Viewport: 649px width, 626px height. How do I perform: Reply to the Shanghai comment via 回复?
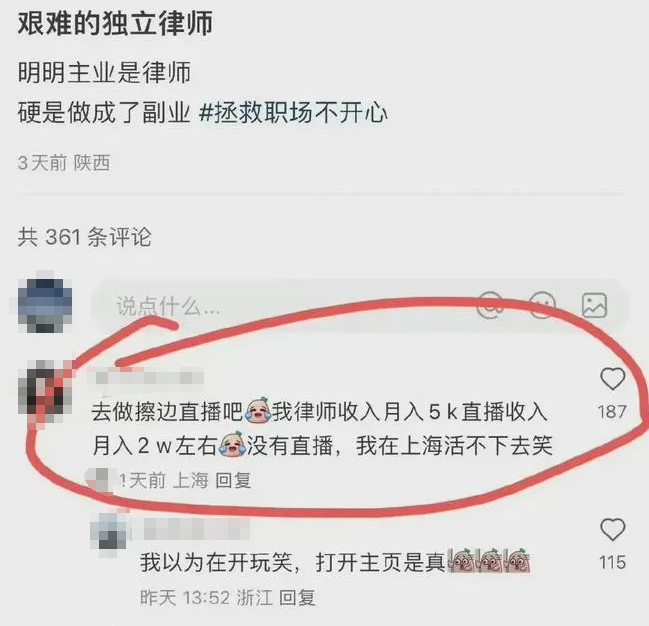[x=233, y=480]
